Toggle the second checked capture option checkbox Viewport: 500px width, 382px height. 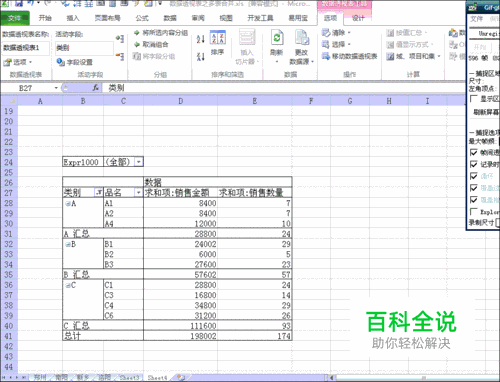pos(473,164)
